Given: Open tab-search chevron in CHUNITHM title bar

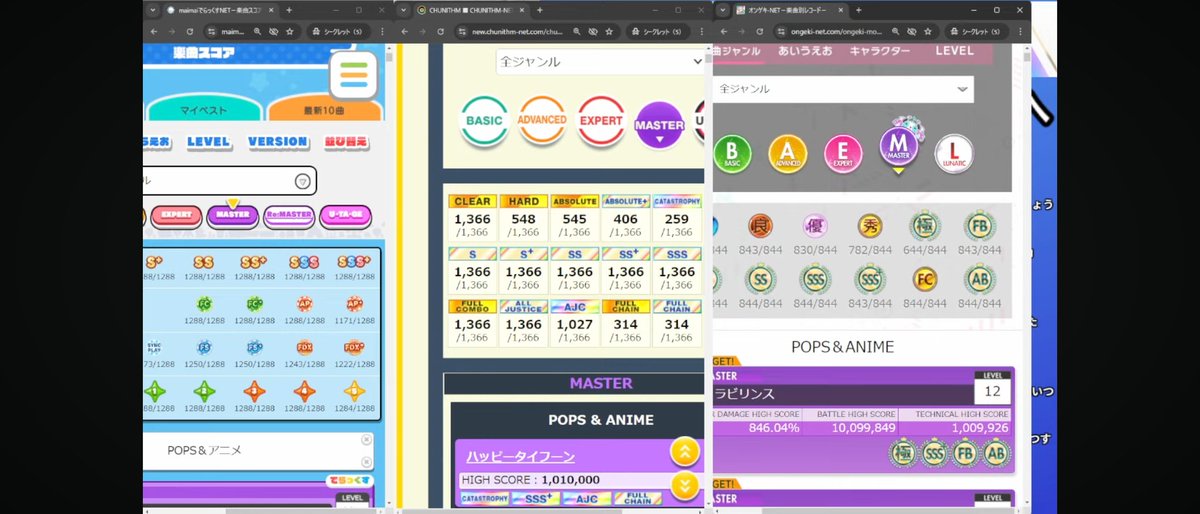Looking at the screenshot, I should click(402, 10).
